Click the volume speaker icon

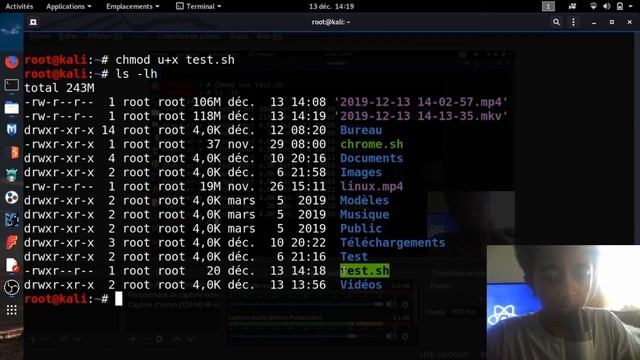(607, 6)
